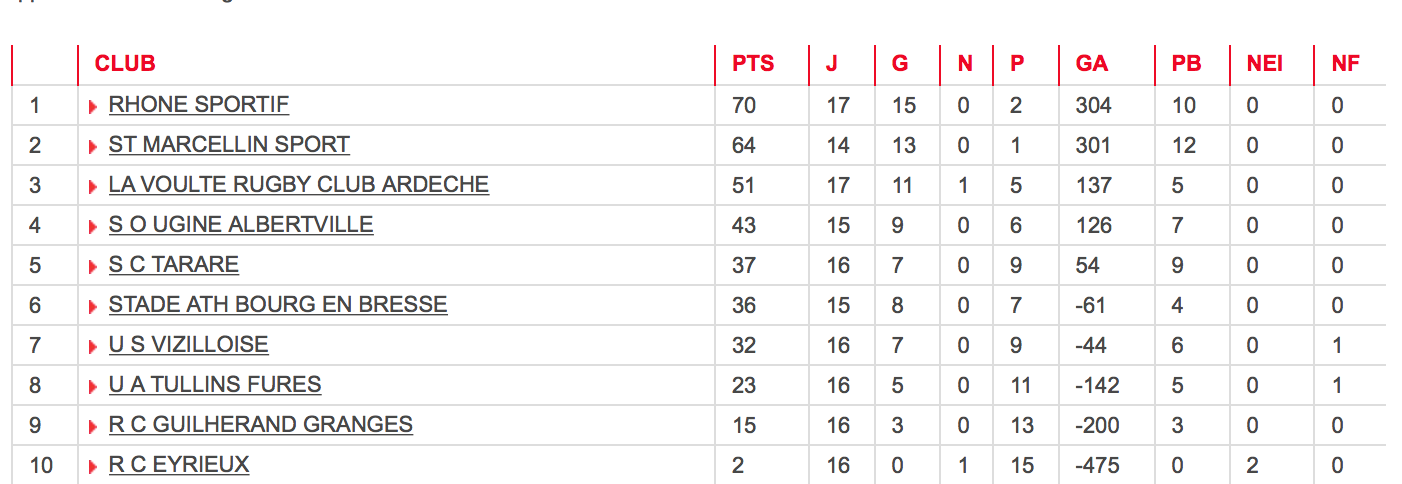Click the red arrow next to ST MARCELLIN SPORT

coord(93,147)
